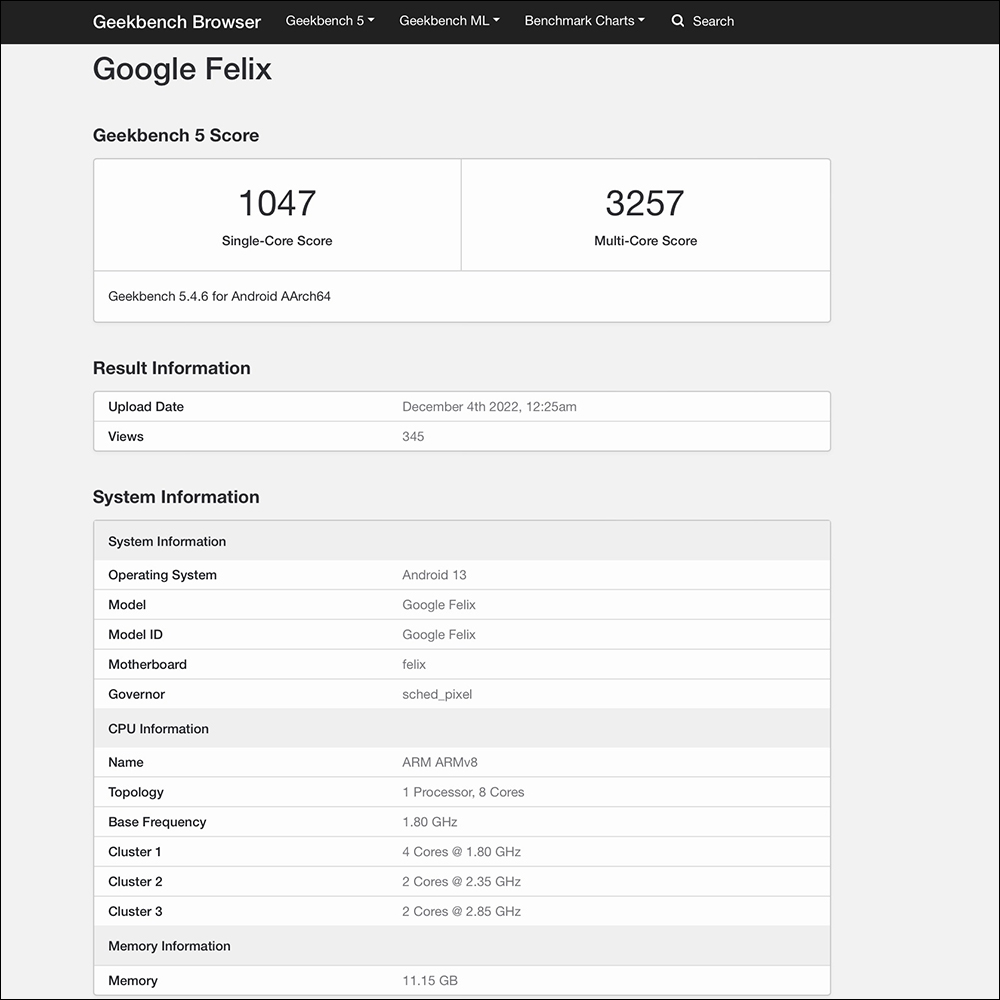Click the Cluster 1 row label
The height and width of the screenshot is (1000, 1000).
pos(135,851)
